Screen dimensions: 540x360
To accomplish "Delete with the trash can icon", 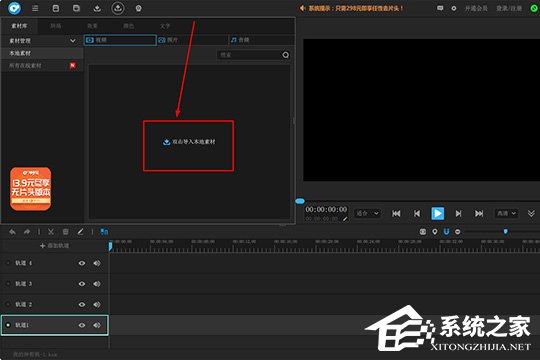I will (x=65, y=232).
